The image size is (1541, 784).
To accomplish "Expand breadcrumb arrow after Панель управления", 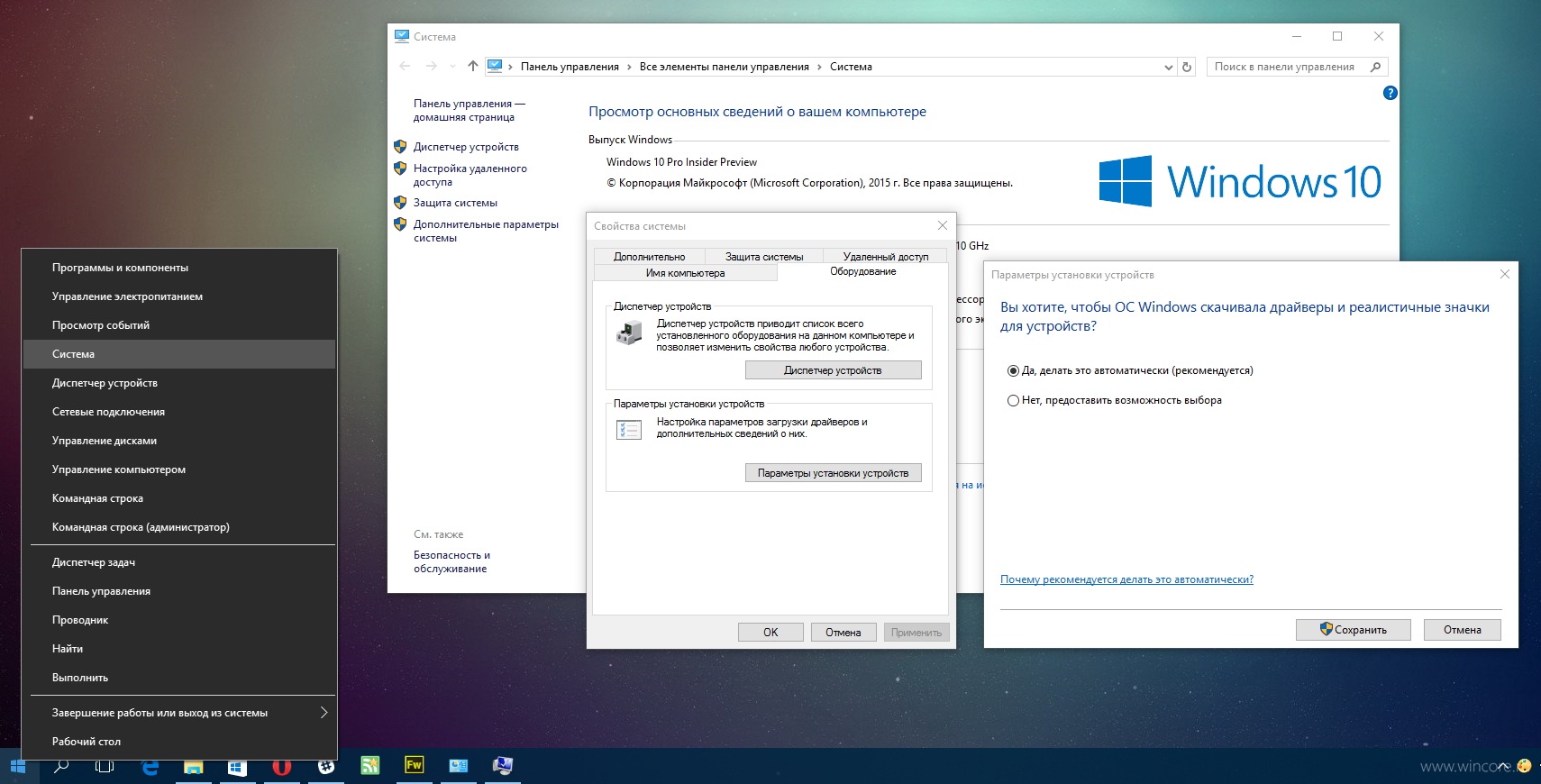I will tap(629, 67).
